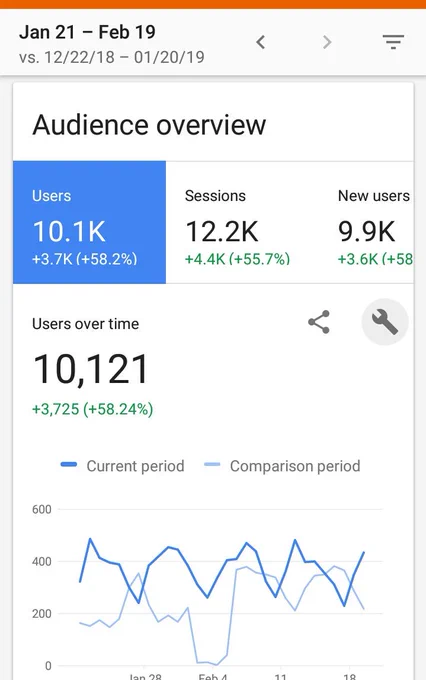Open the wrench customization button
This screenshot has width=426, height=680.
pyautogui.click(x=385, y=322)
